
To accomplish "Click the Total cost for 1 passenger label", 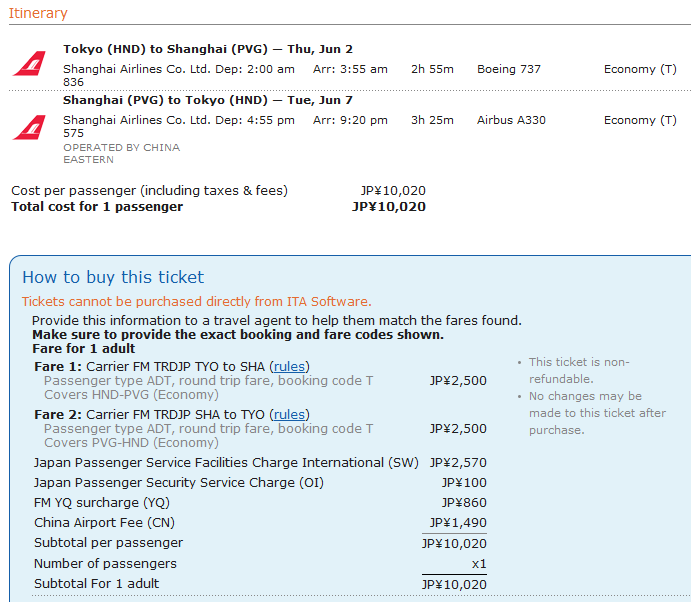I will pyautogui.click(x=97, y=207).
